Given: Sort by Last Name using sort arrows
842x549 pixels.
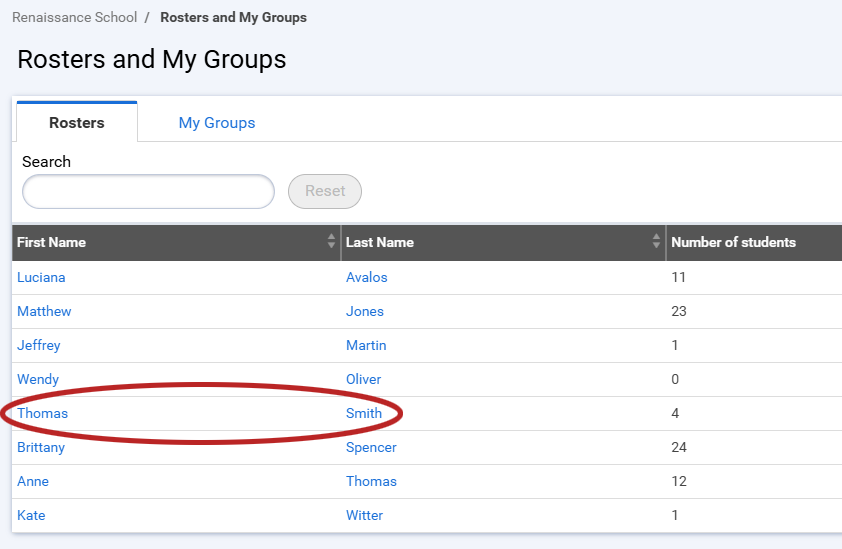Looking at the screenshot, I should (x=656, y=241).
